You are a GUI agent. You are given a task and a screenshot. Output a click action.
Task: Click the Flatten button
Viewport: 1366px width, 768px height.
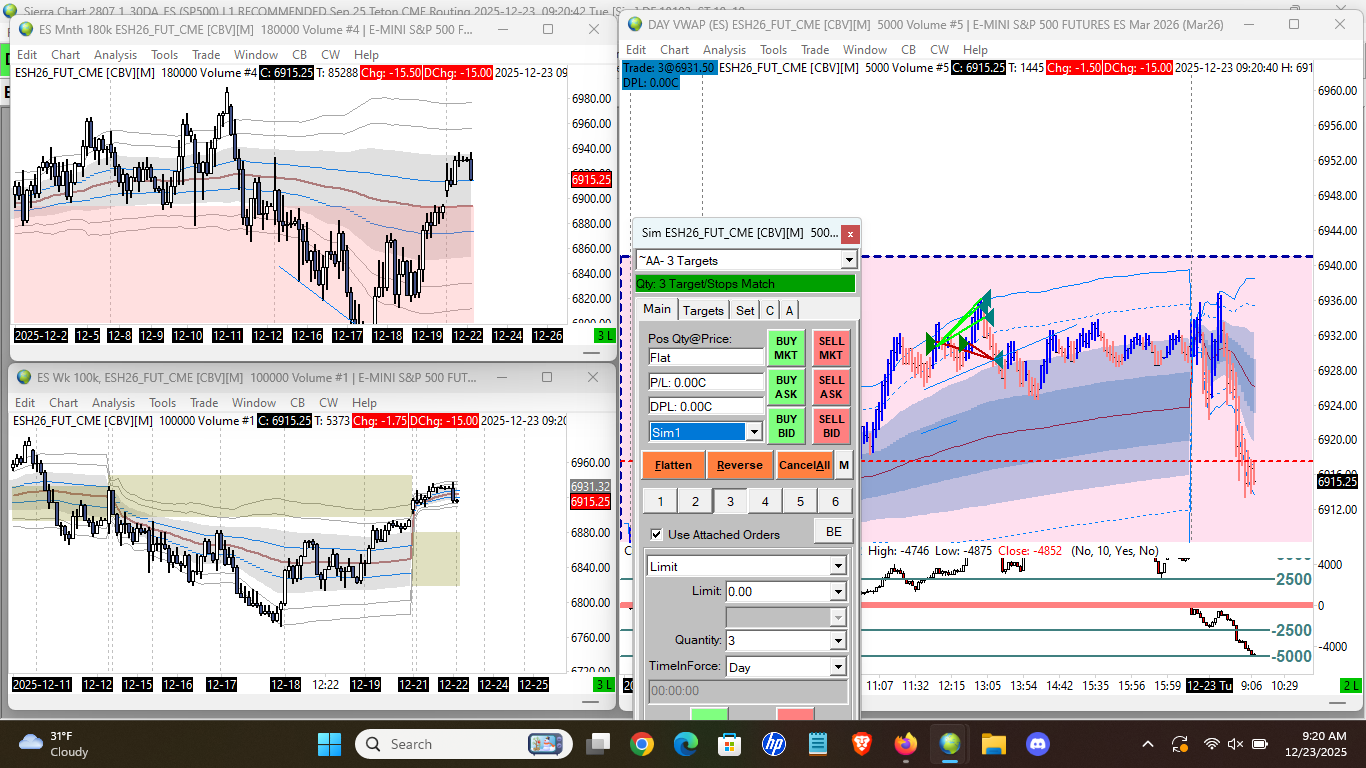[x=673, y=465]
